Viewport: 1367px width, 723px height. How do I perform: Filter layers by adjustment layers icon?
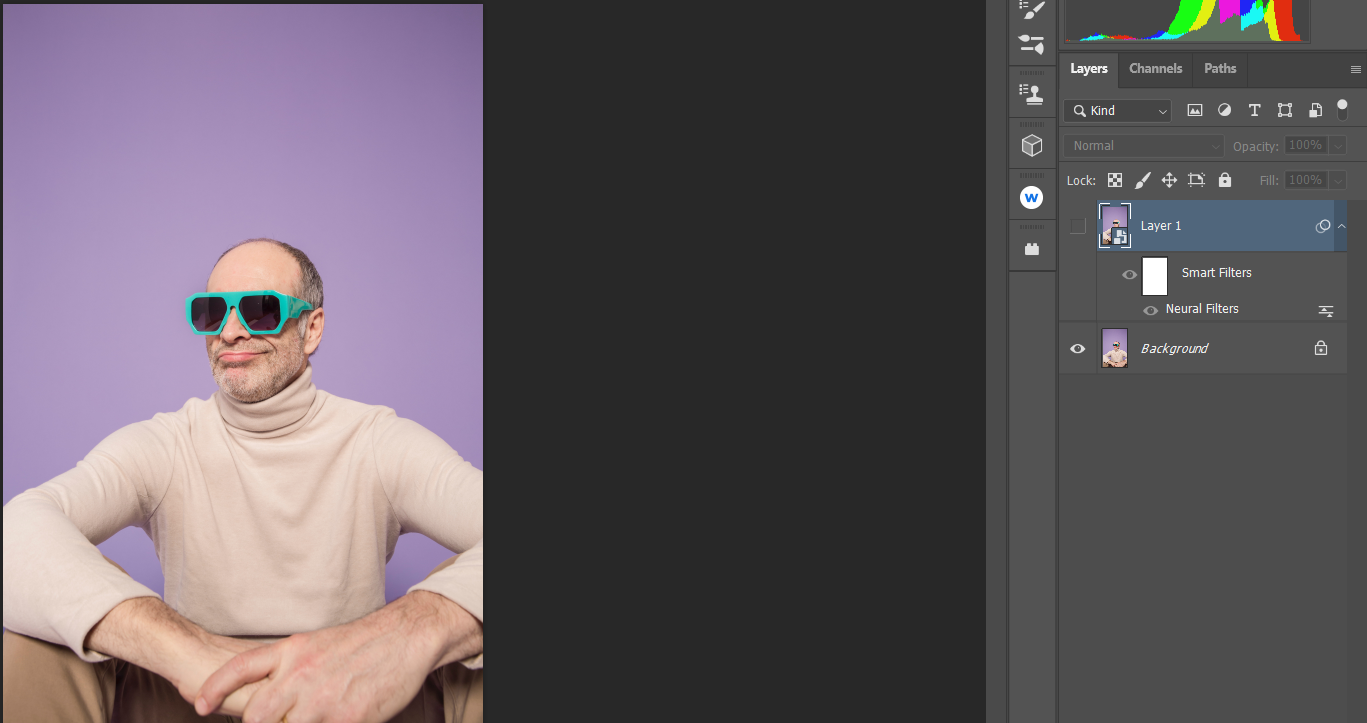pyautogui.click(x=1224, y=110)
